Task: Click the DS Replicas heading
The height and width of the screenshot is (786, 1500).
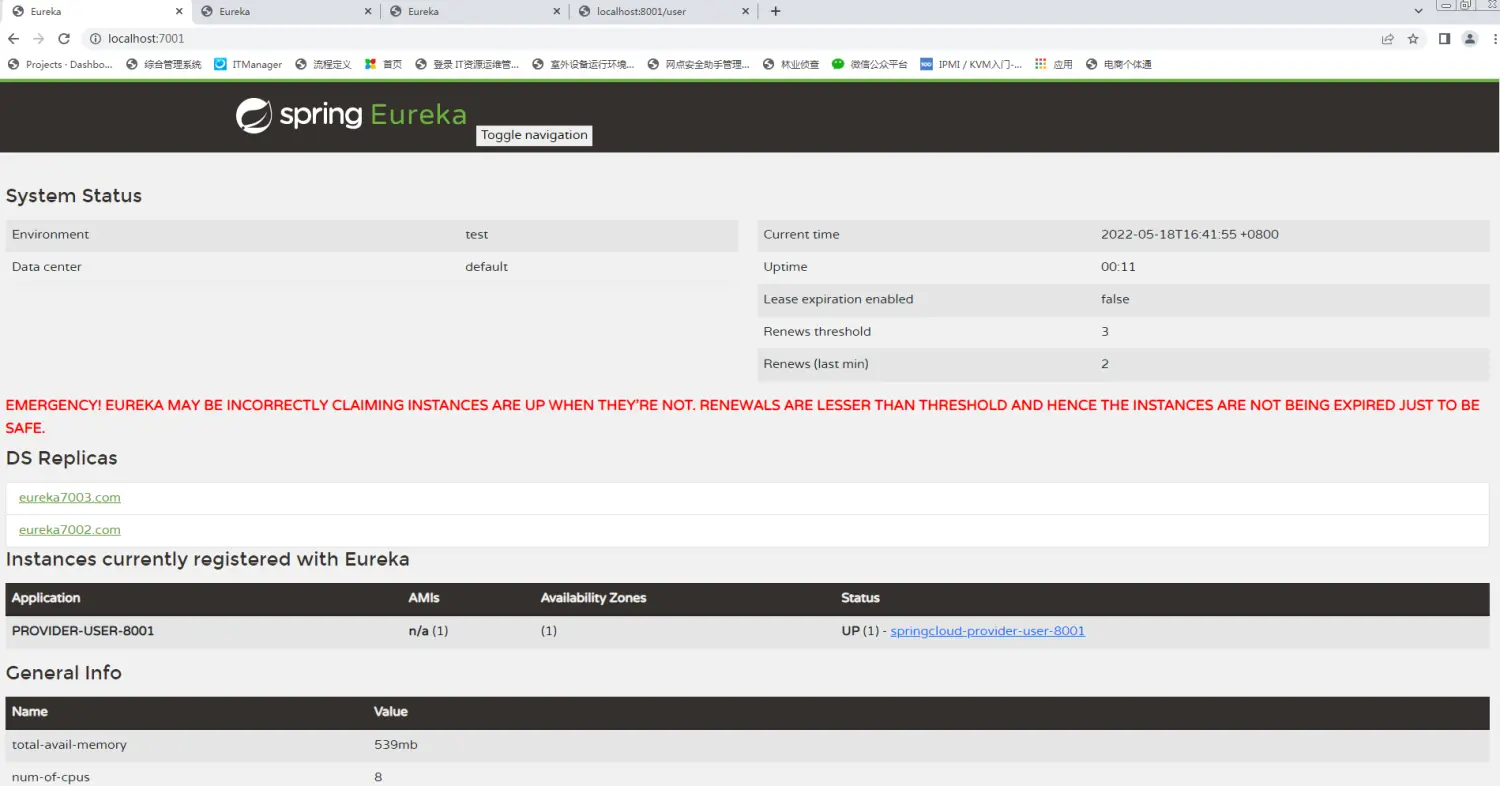Action: (62, 458)
